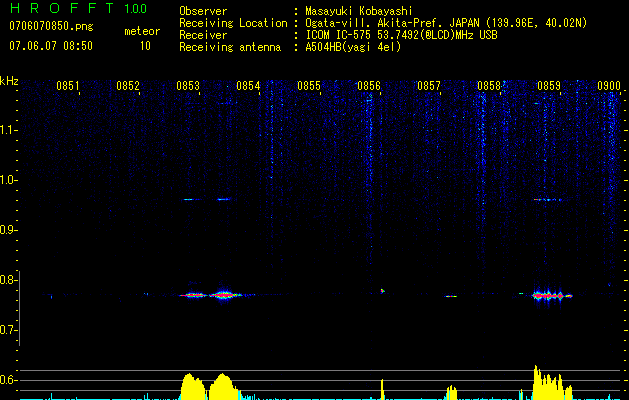Screen dimensions: 629x400
Task: Click the jagged yellow power peak at 0859
Action: pos(552,382)
